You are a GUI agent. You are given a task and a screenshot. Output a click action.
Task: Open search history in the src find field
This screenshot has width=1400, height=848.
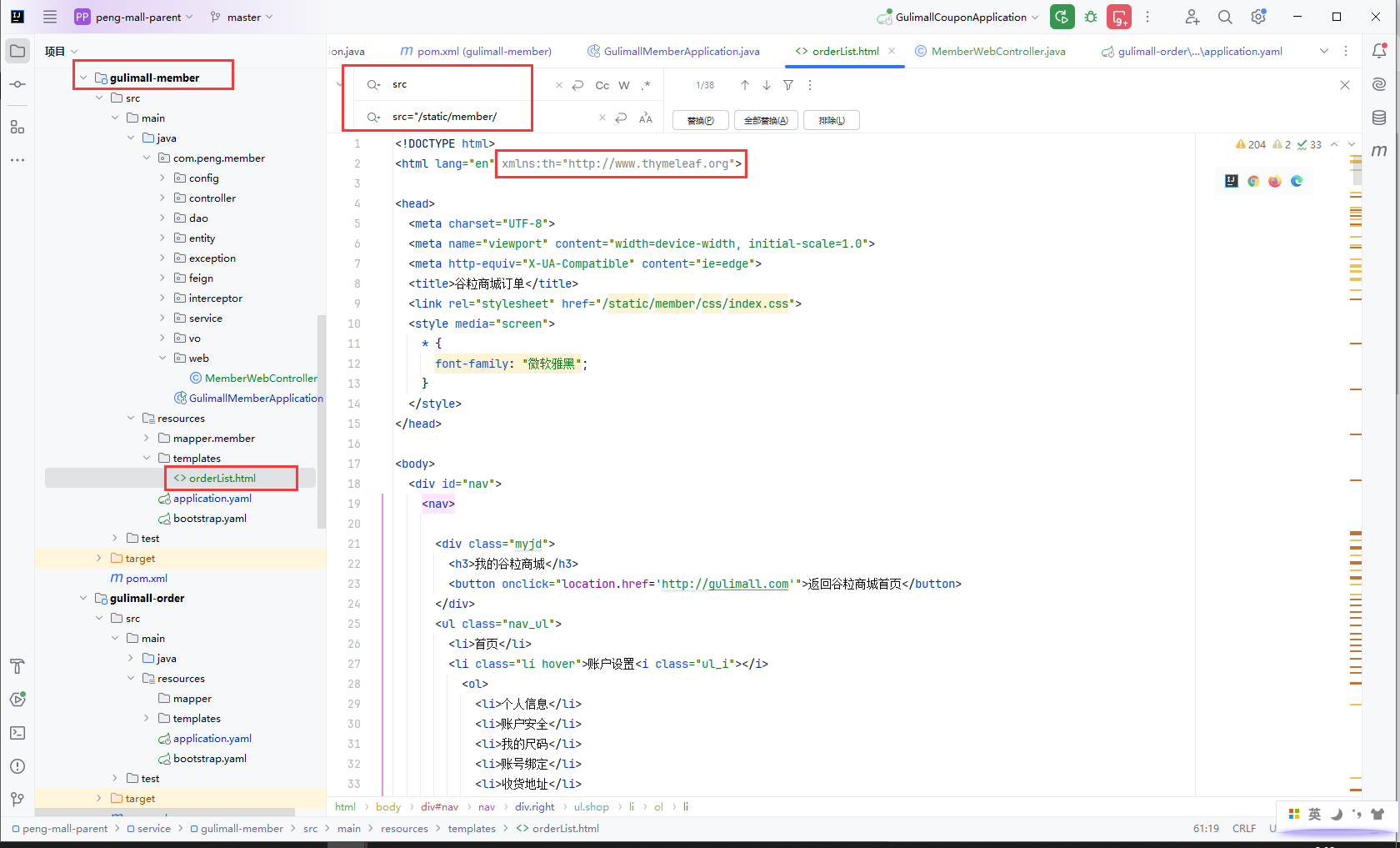[373, 85]
